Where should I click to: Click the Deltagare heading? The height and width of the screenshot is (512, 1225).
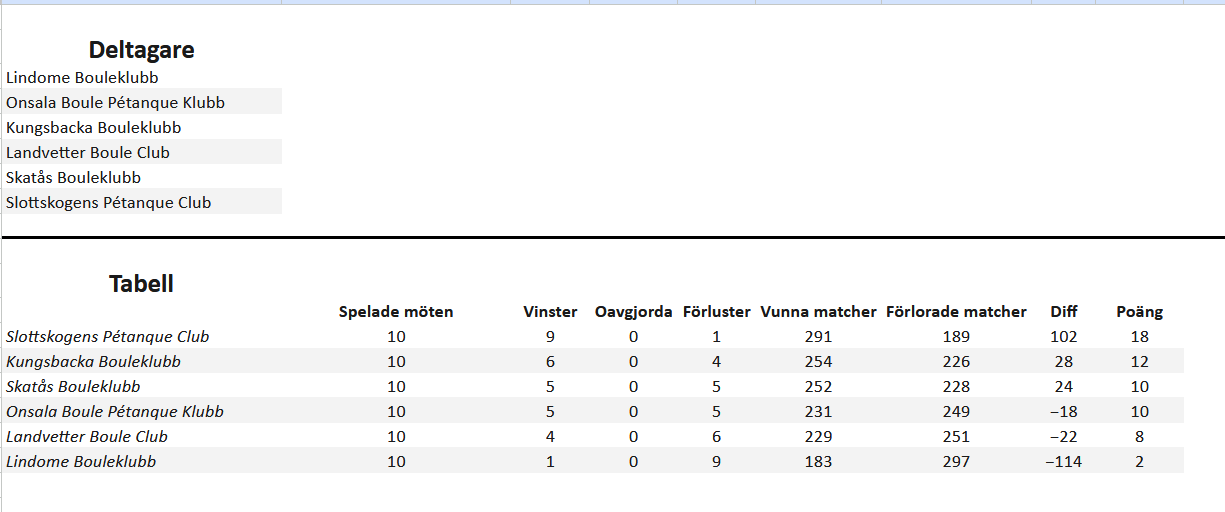pos(141,50)
